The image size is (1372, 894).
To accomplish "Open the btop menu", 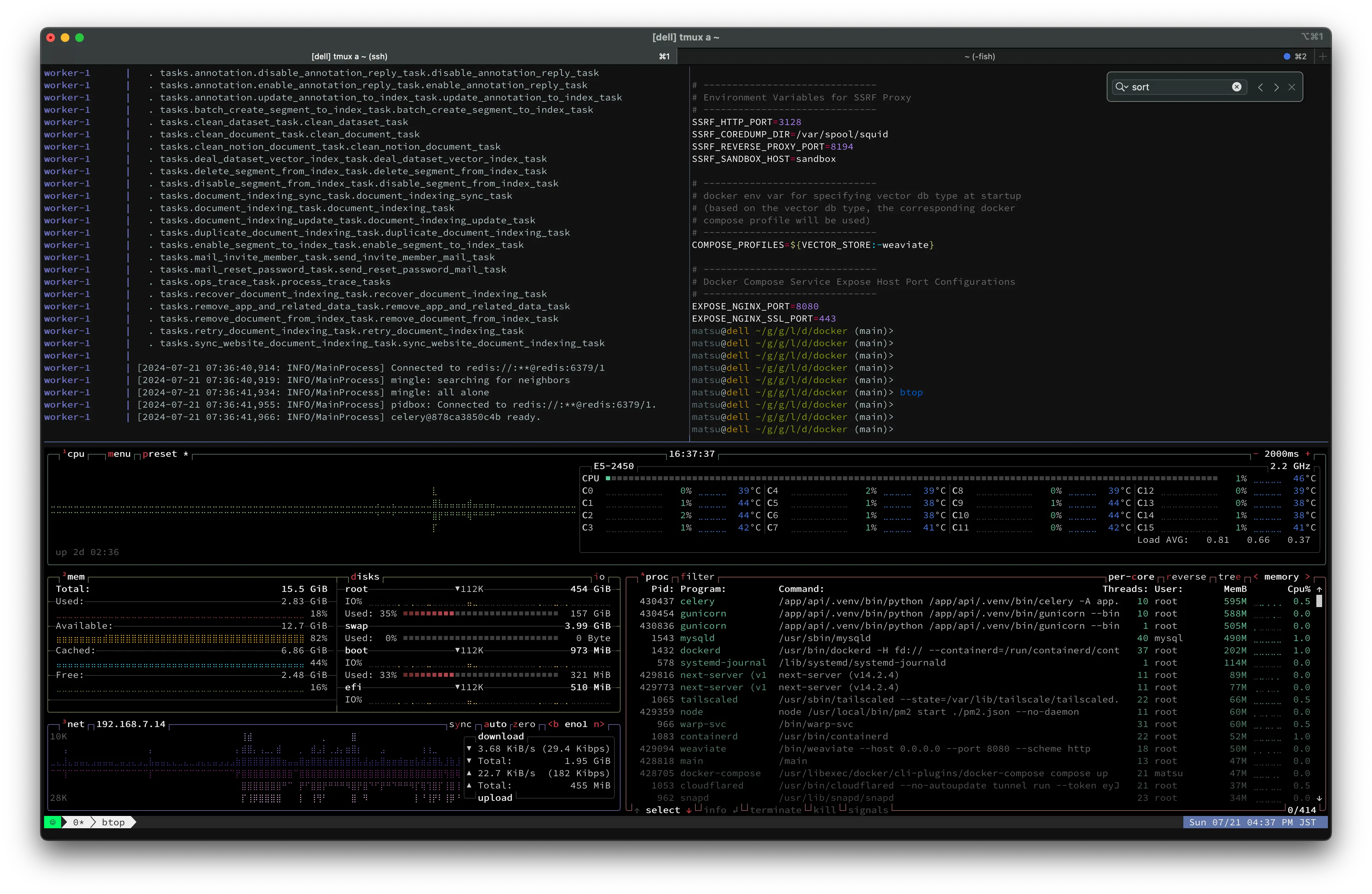I will pos(119,454).
